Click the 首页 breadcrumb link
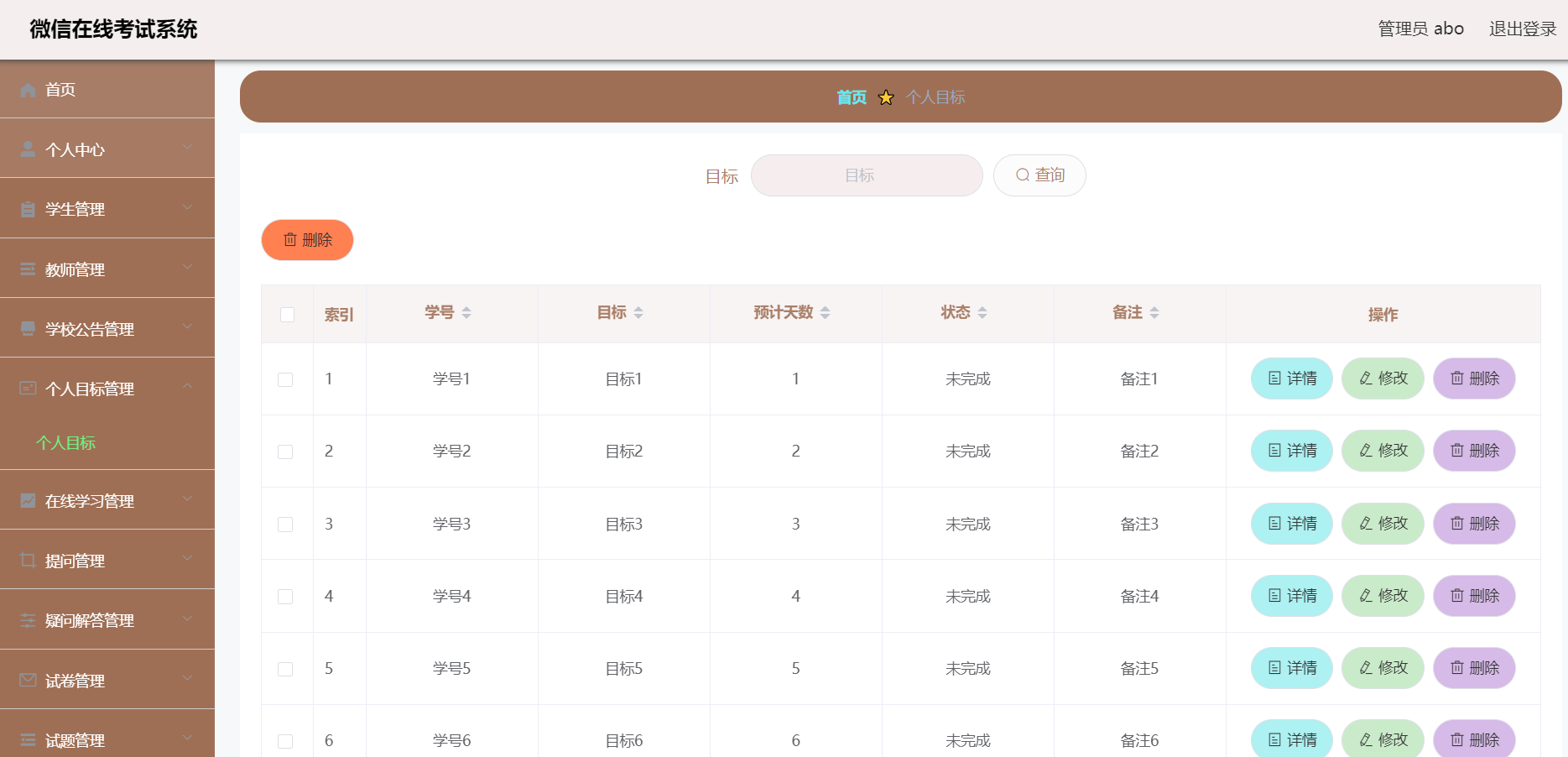Screen dimensions: 1568x757 [852, 97]
